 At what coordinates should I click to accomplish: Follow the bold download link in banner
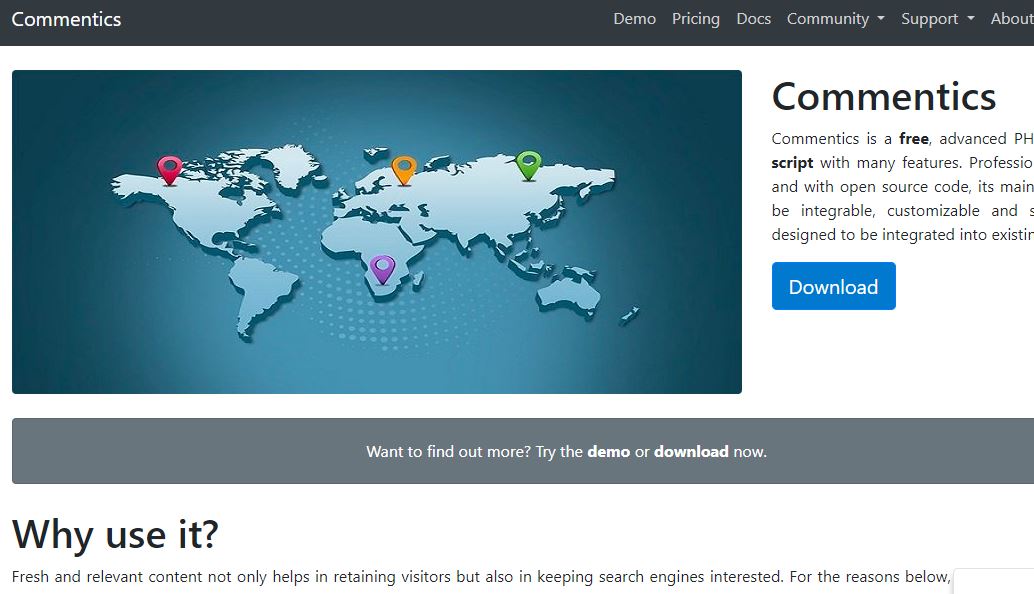click(x=691, y=452)
